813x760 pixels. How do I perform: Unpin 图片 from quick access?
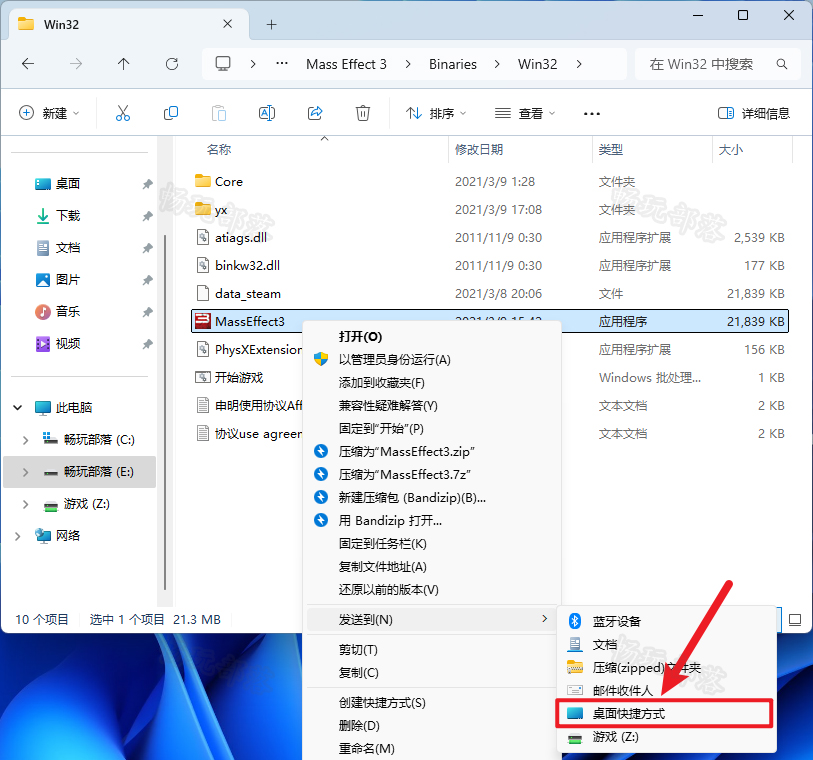click(x=148, y=280)
